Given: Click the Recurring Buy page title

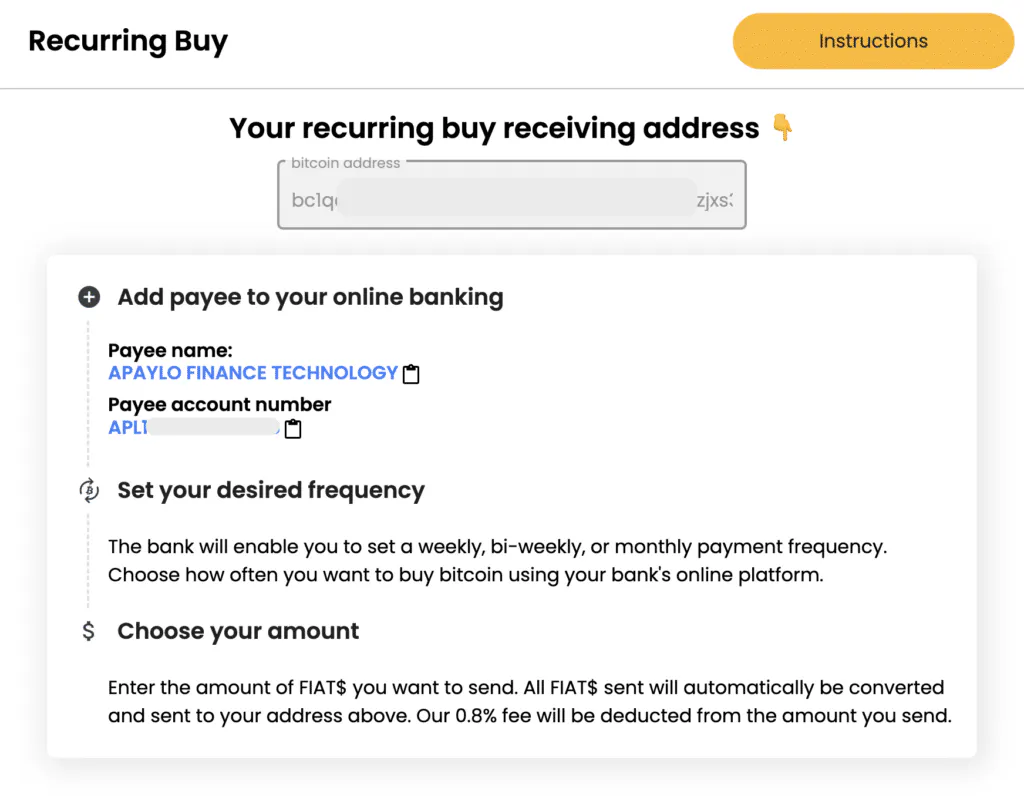Looking at the screenshot, I should pos(128,41).
